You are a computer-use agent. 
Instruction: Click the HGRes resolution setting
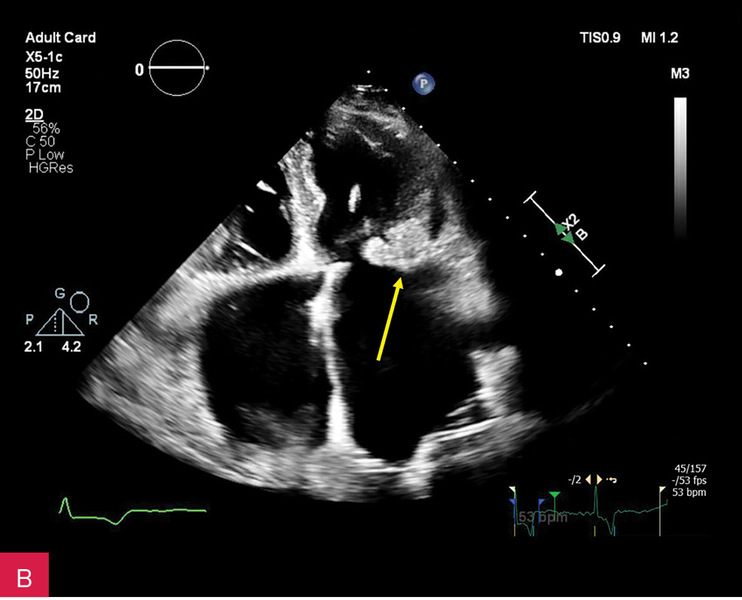(51, 168)
